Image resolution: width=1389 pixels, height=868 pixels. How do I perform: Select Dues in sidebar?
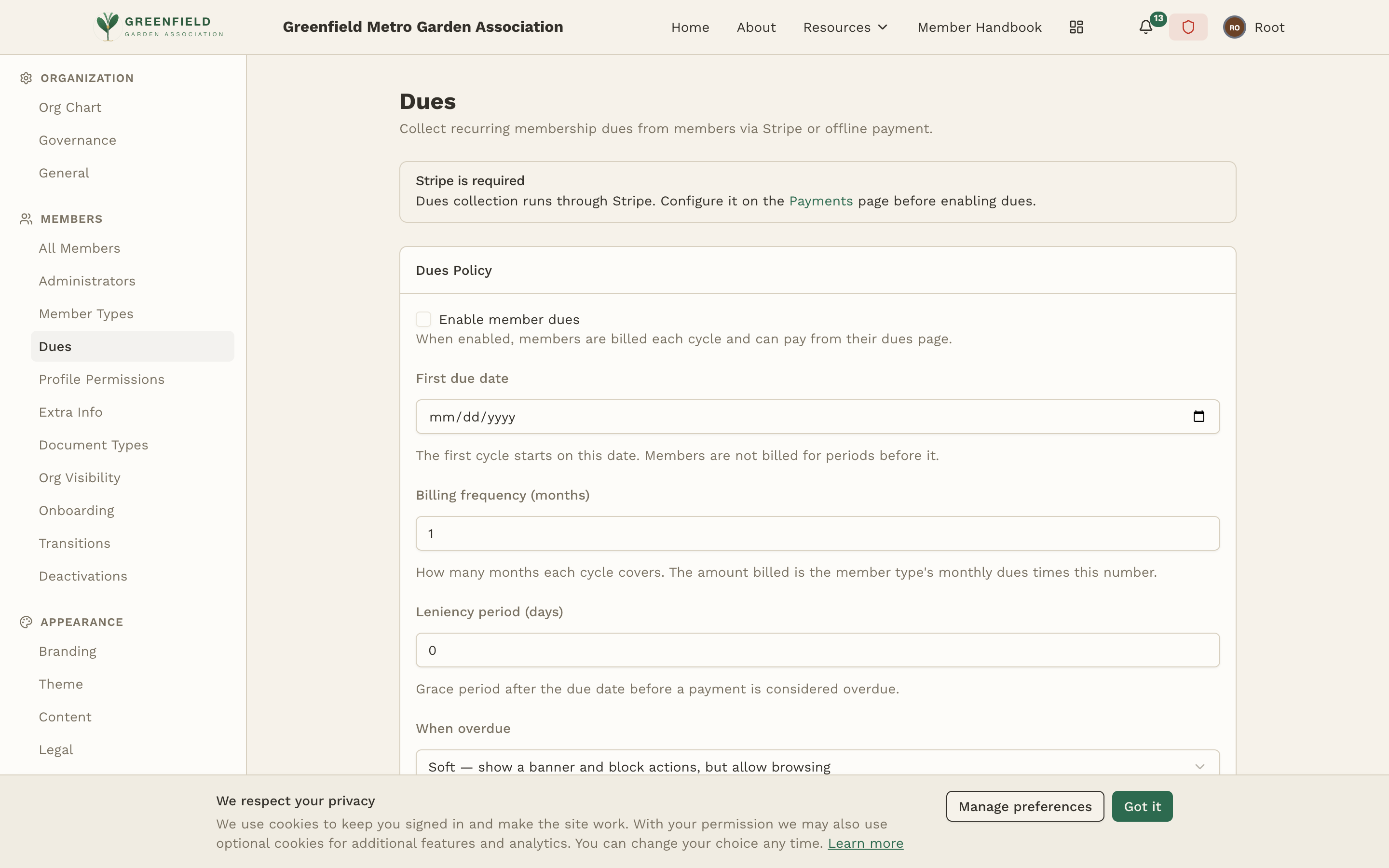pyautogui.click(x=133, y=346)
